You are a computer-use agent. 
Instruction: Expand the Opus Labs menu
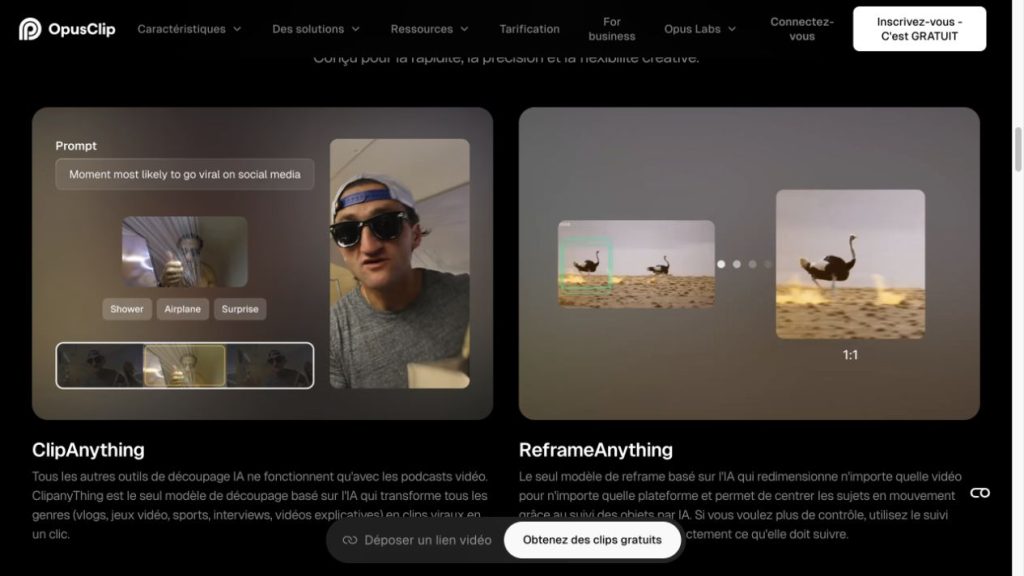(x=699, y=29)
